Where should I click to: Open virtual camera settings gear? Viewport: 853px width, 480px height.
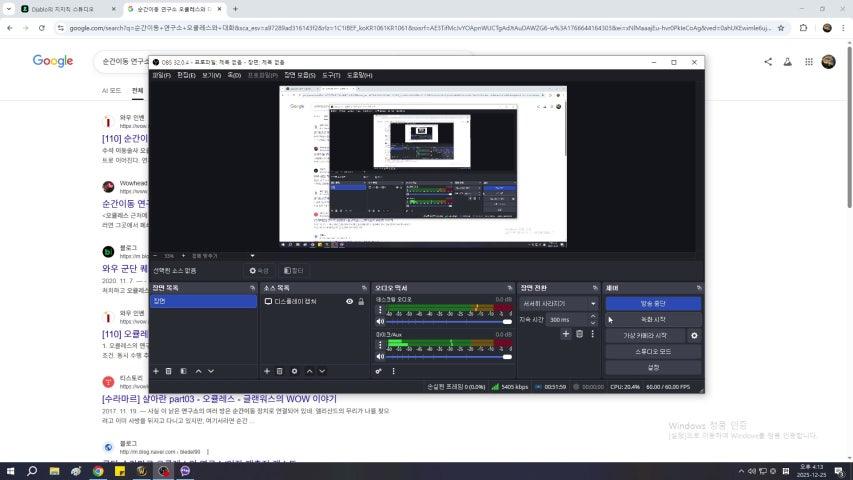pyautogui.click(x=694, y=336)
